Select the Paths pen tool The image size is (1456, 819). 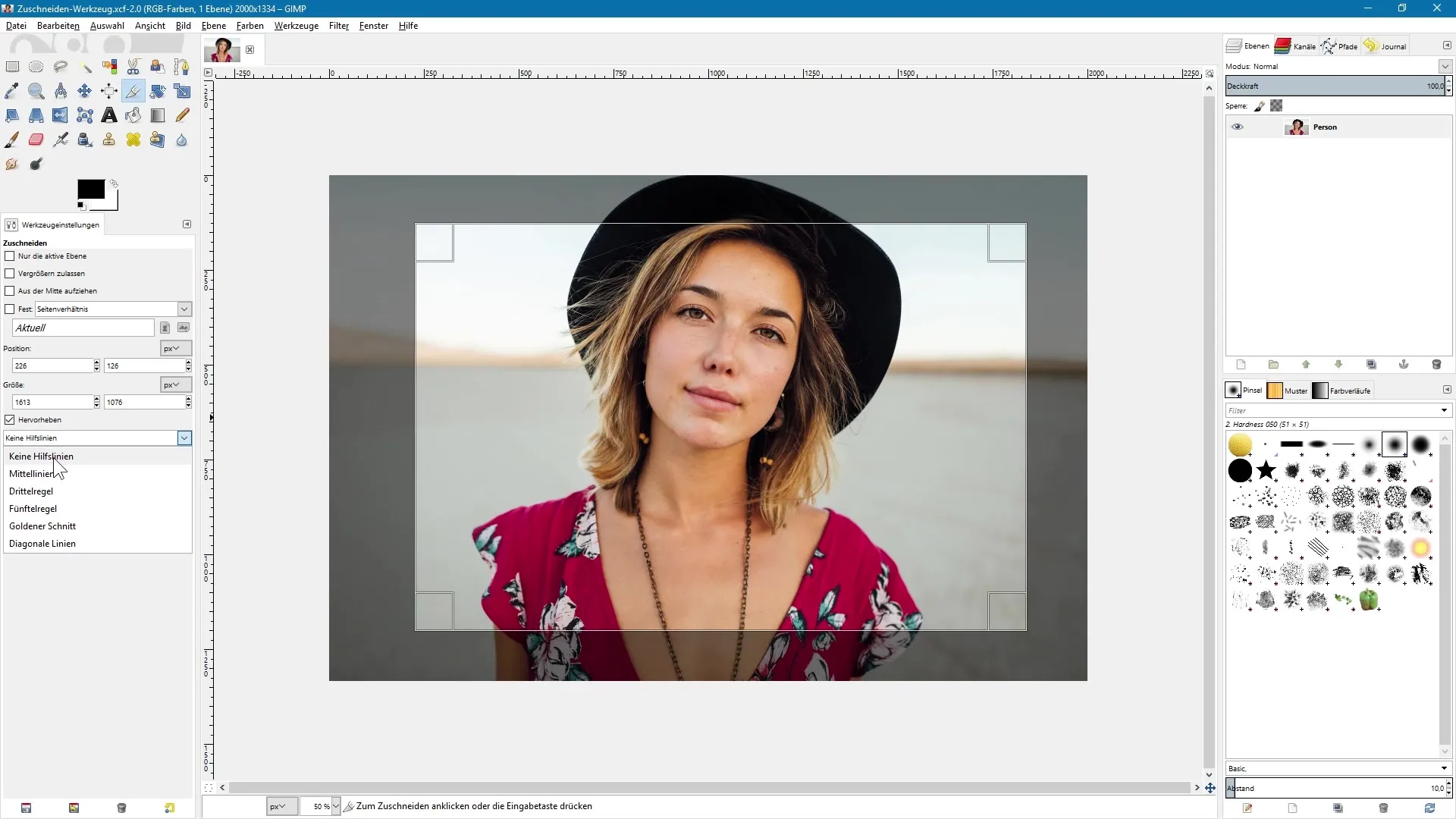182,67
